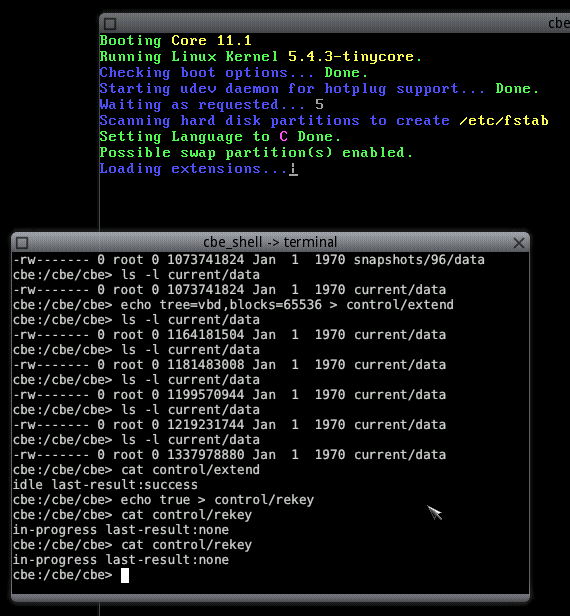
Task: Click 'idle last-result:success' output line
Action: (105, 485)
